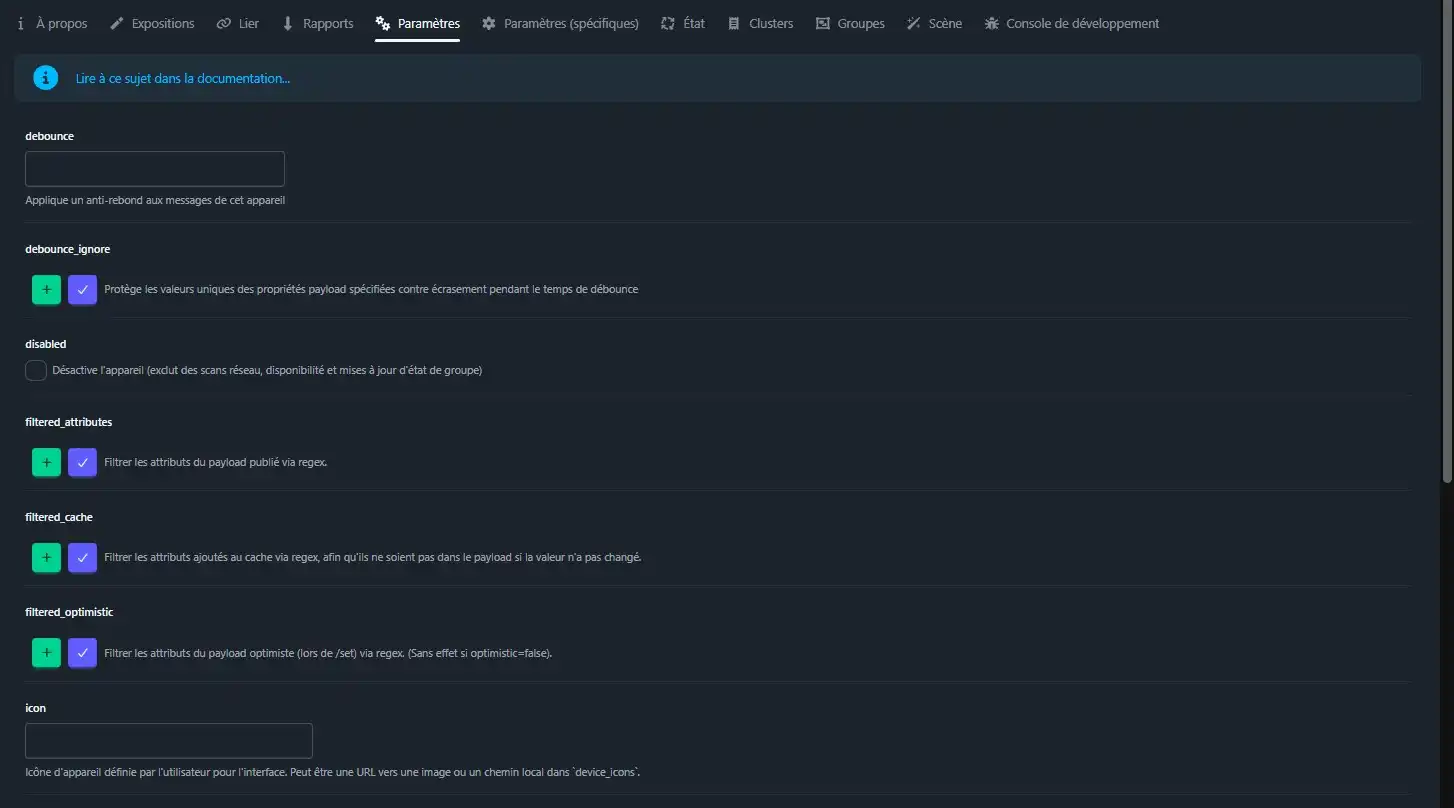
Task: Open the documentation link in the banner
Action: pyautogui.click(x=183, y=78)
